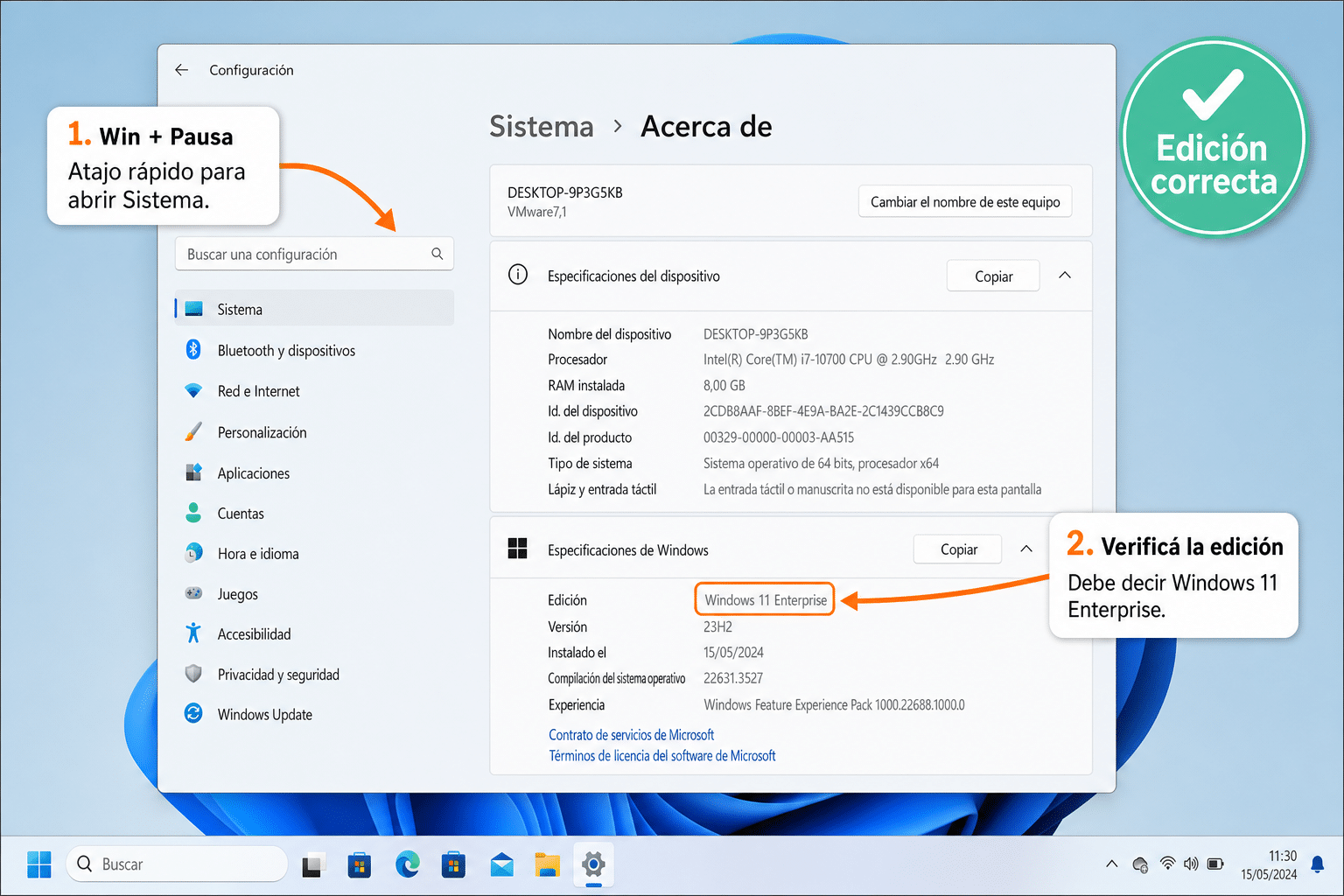This screenshot has height=896, width=1344.
Task: Open the volume control in tray
Action: click(1191, 864)
